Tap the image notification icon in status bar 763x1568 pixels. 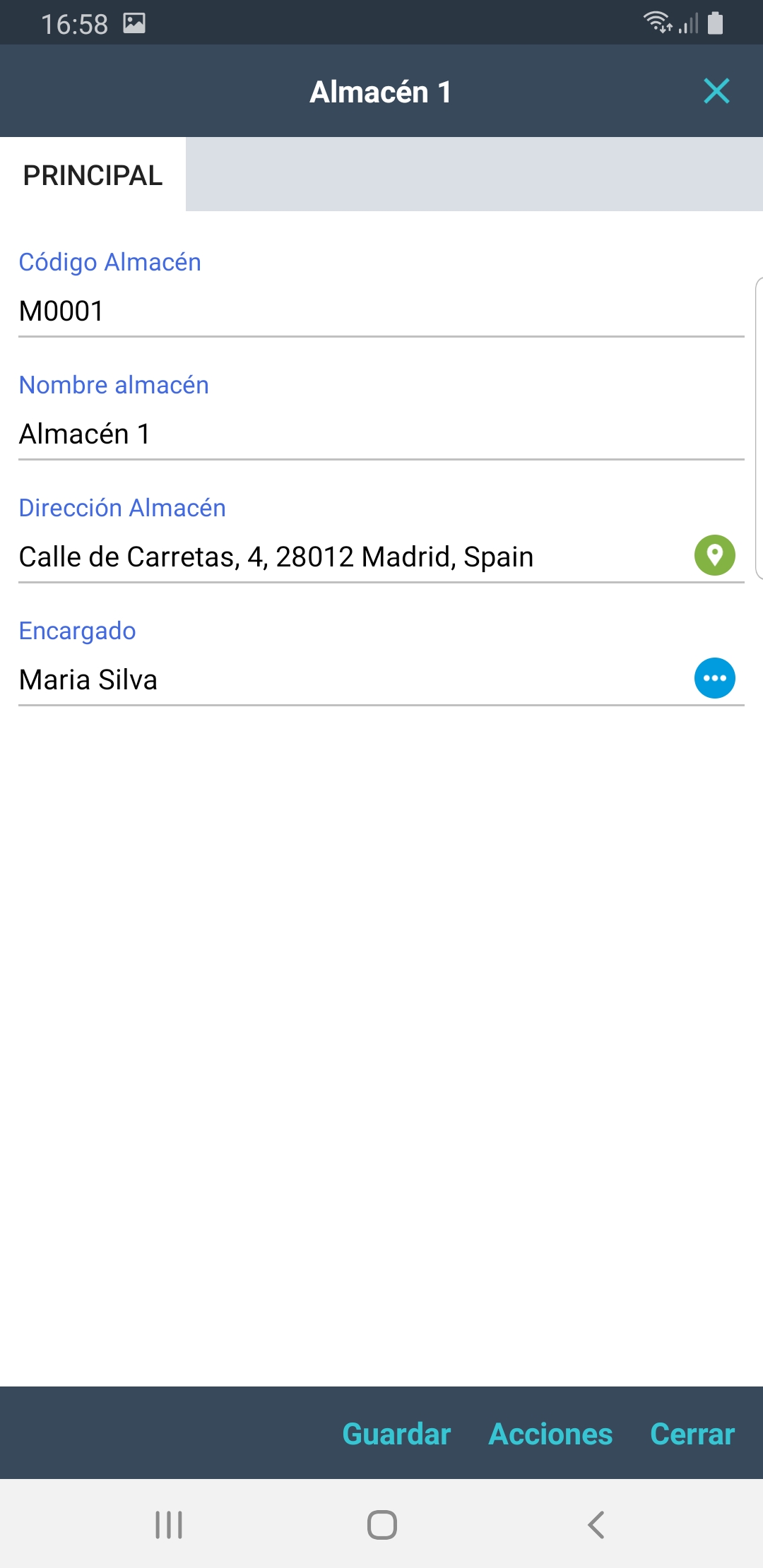pos(134,23)
